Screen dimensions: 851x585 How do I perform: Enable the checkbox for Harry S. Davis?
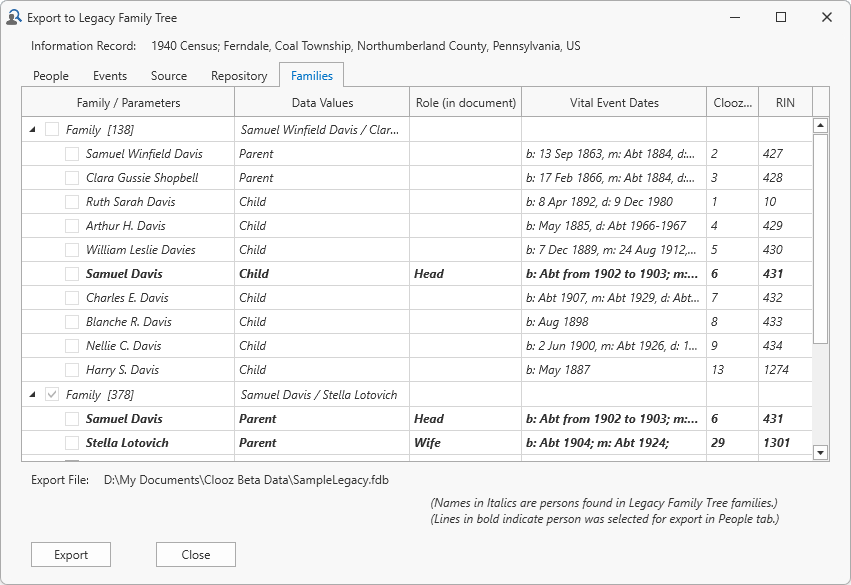(72, 370)
